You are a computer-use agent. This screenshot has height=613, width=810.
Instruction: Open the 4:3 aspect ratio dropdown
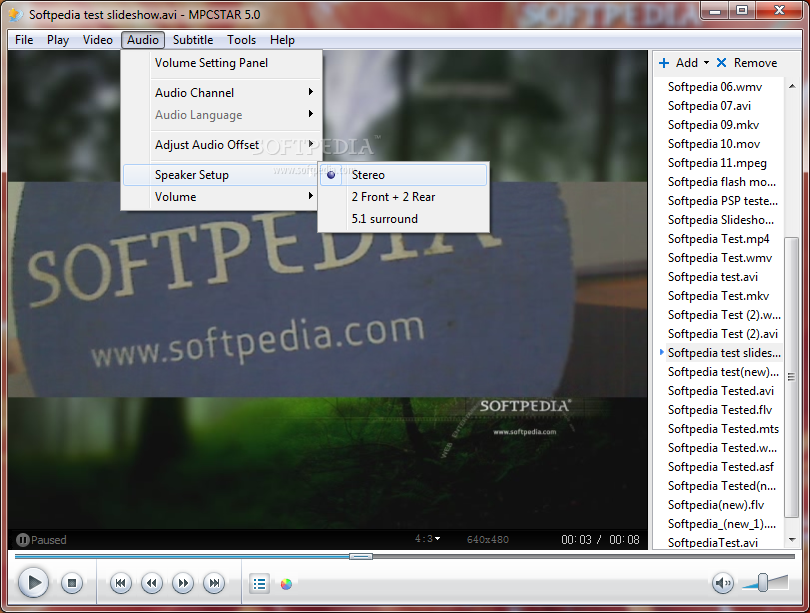(x=427, y=539)
